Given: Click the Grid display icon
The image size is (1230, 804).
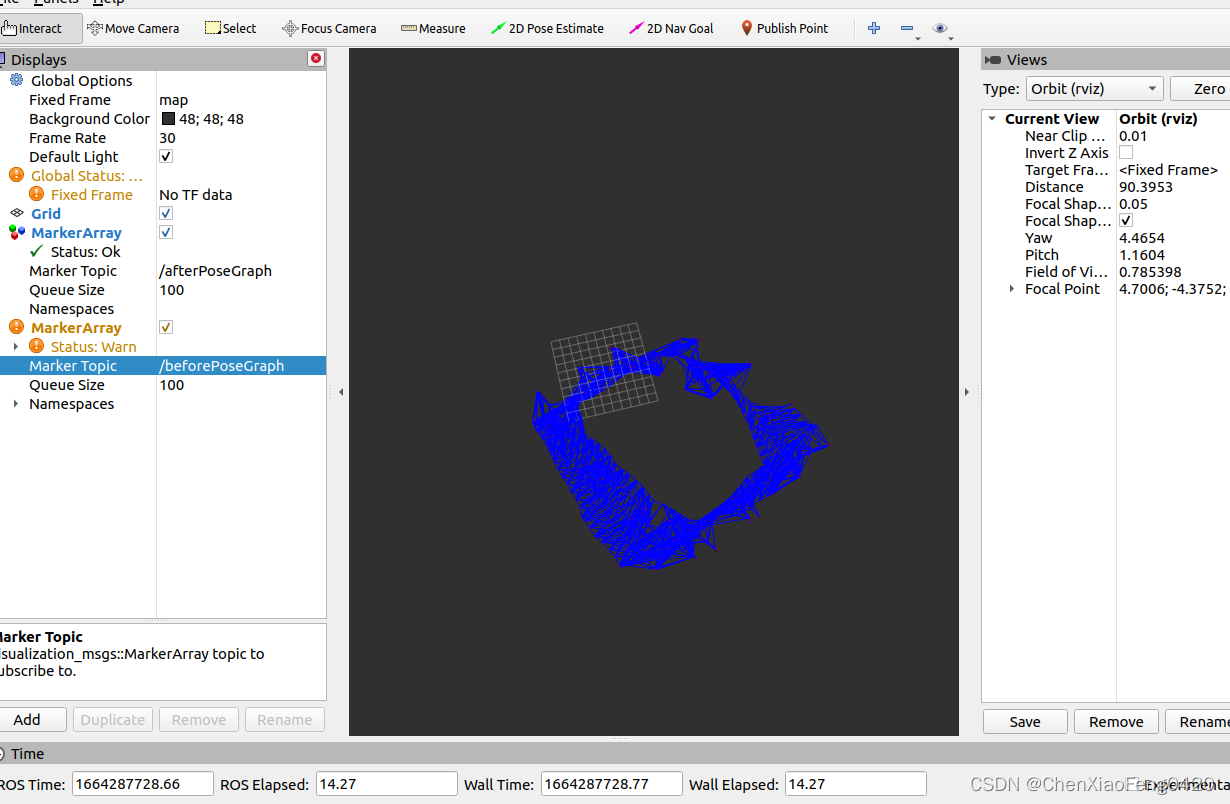Looking at the screenshot, I should (x=16, y=213).
